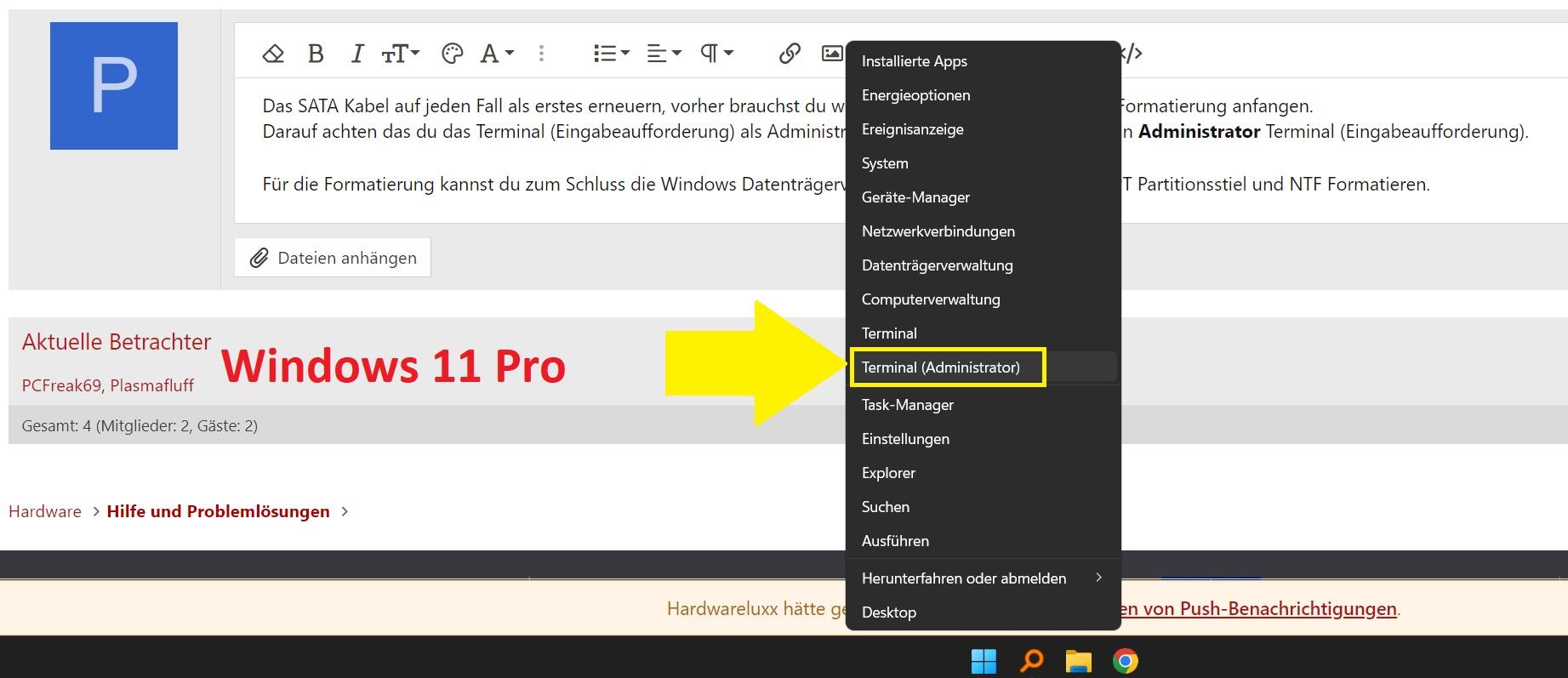Toggle the BB code view icon
Image resolution: width=1568 pixels, height=678 pixels.
1132,54
